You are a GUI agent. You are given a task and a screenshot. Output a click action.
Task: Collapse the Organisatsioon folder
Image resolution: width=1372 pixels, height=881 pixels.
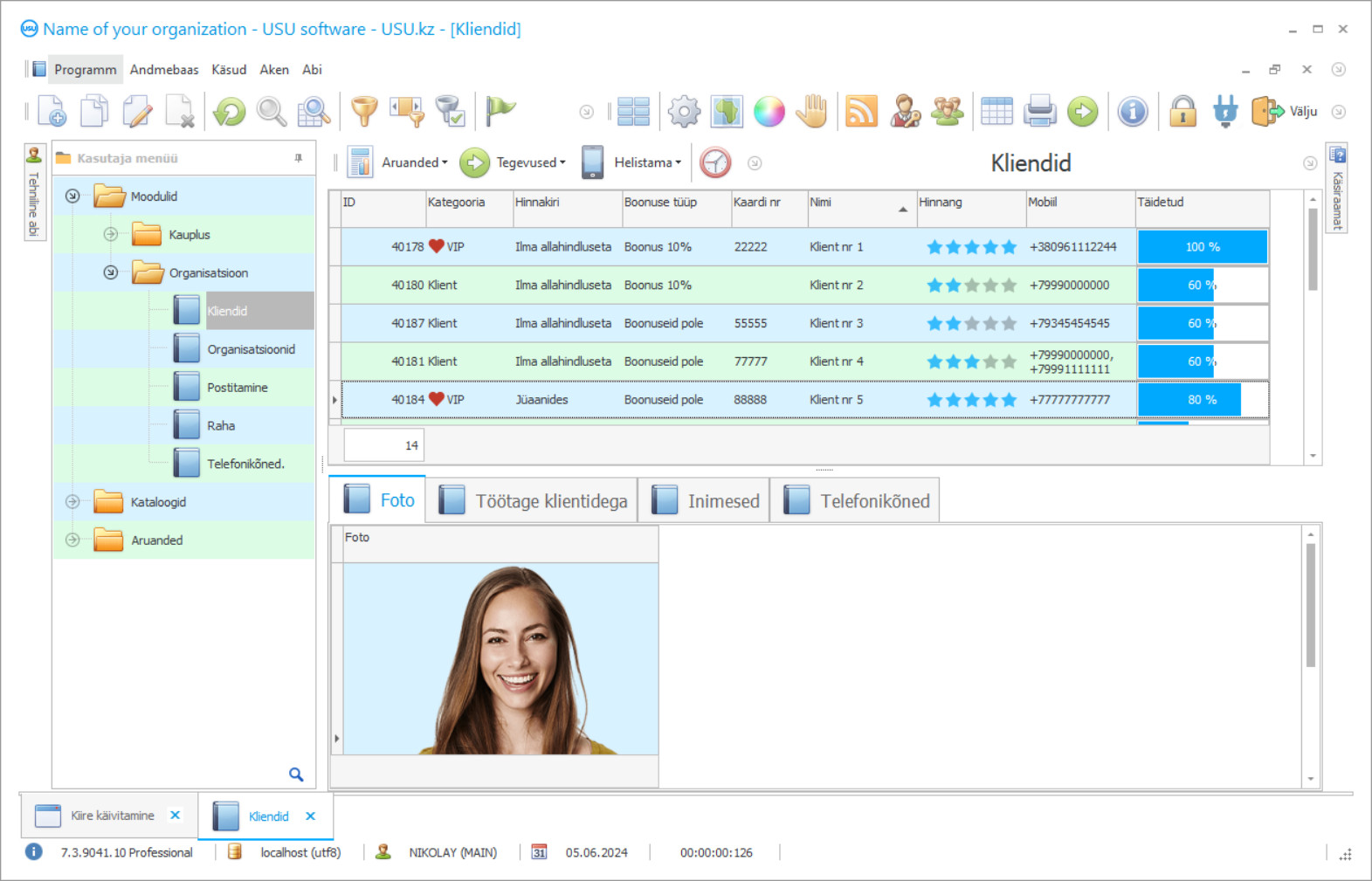pyautogui.click(x=111, y=272)
